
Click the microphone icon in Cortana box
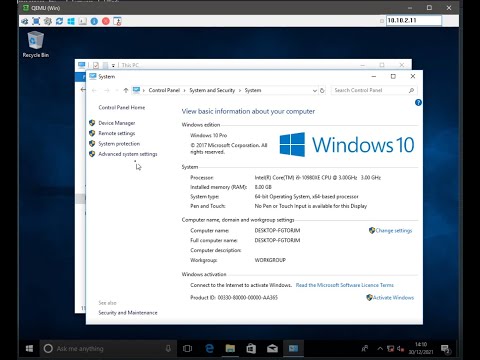pos(168,349)
